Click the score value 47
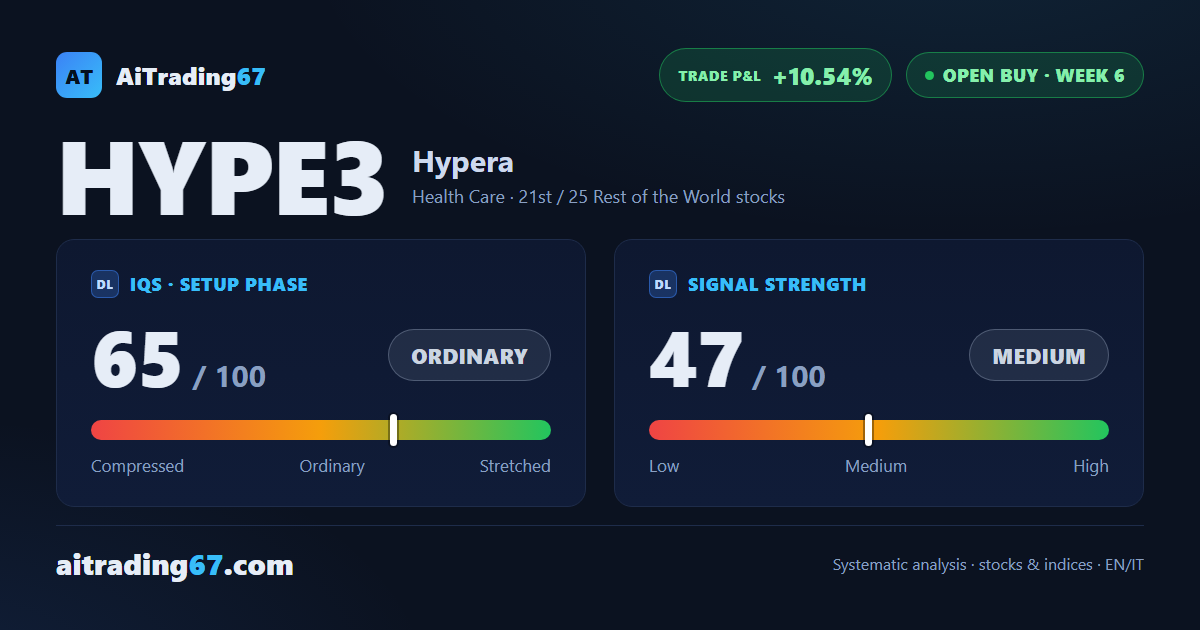This screenshot has height=630, width=1200. [696, 360]
